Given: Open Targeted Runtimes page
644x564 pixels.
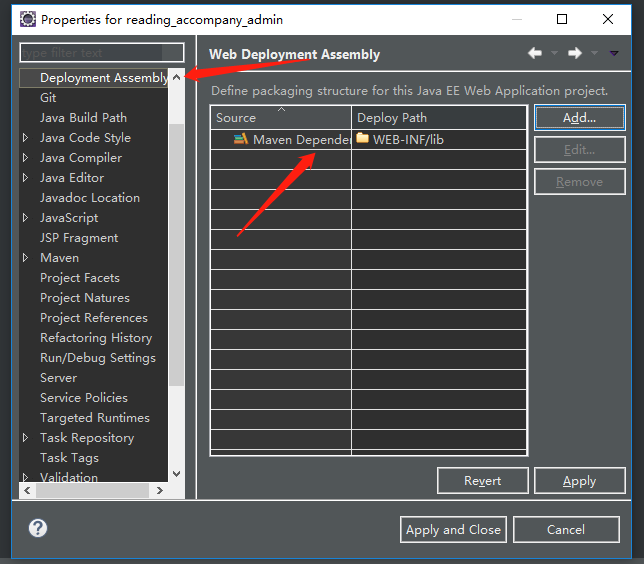Looking at the screenshot, I should coord(95,418).
